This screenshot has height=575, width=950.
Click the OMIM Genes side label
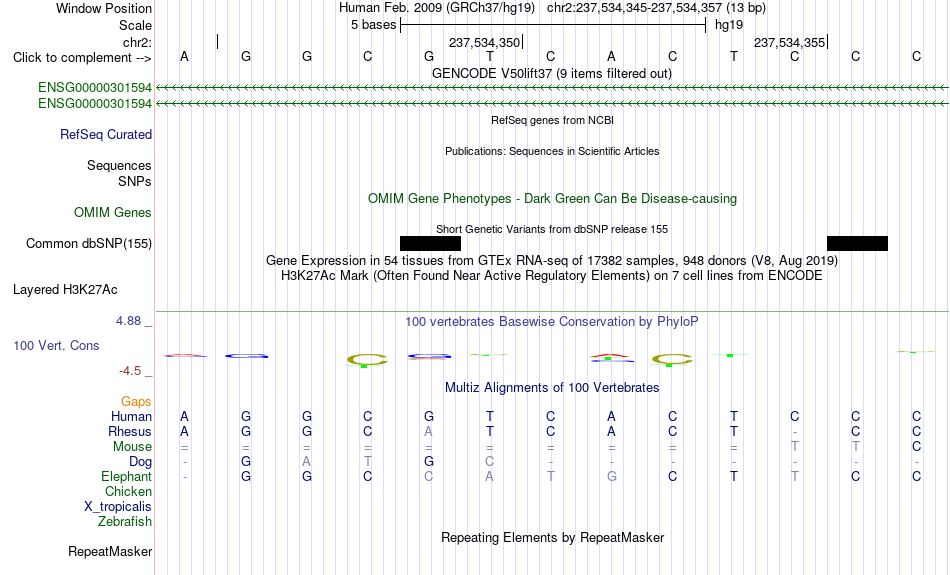click(112, 213)
